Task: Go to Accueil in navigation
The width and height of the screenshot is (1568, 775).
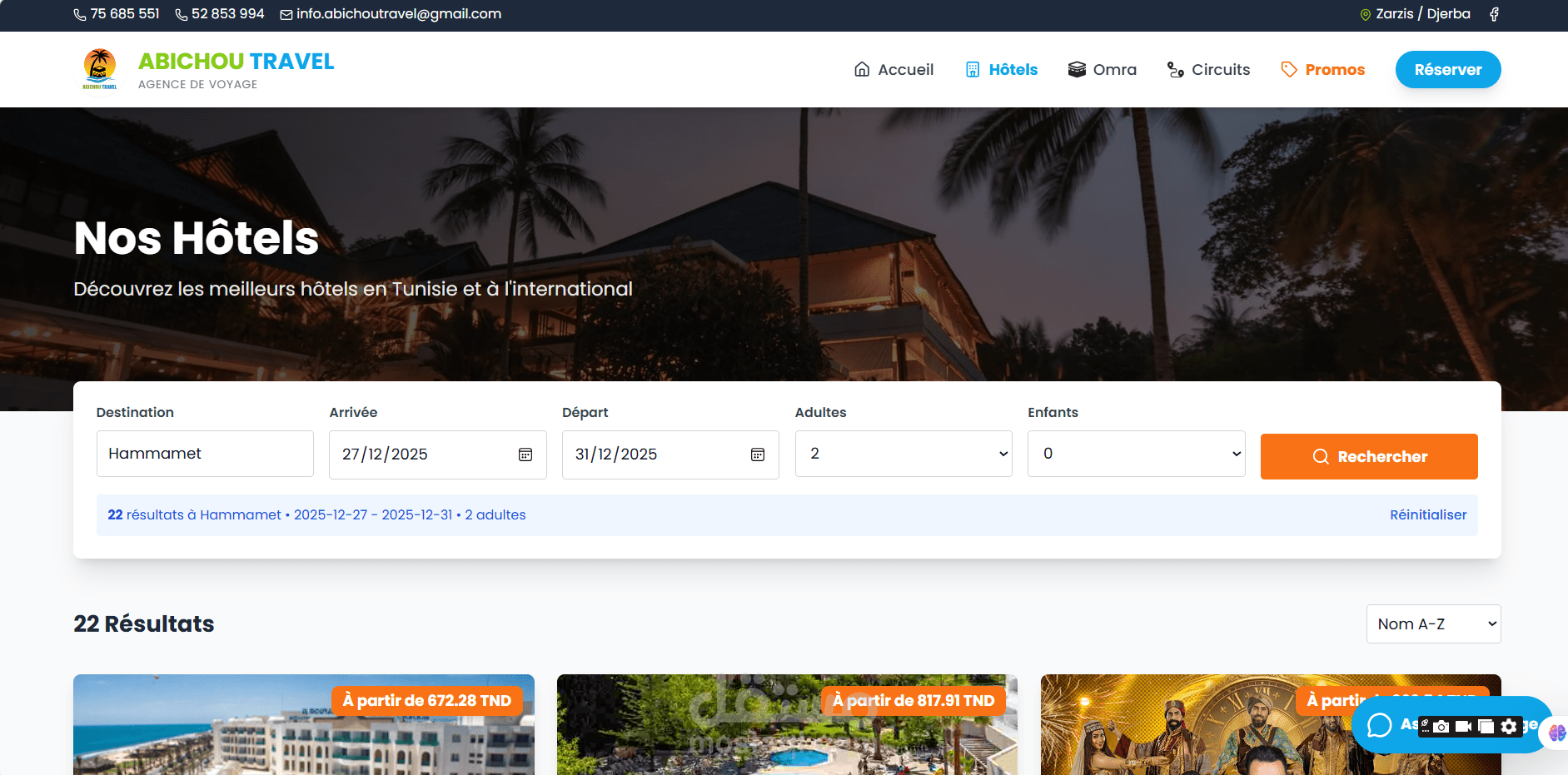Action: click(x=894, y=69)
